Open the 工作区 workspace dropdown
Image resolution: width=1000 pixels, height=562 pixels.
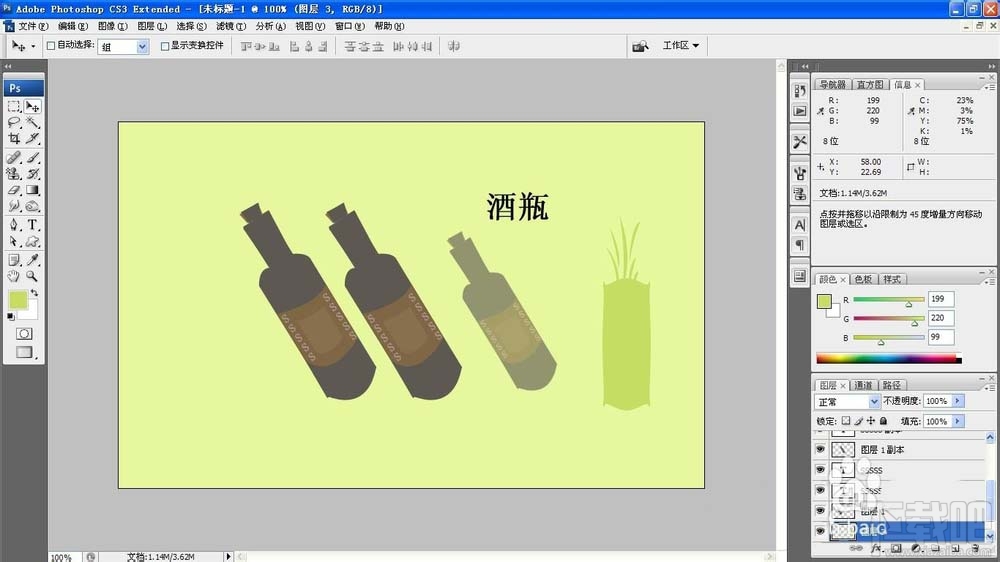680,45
